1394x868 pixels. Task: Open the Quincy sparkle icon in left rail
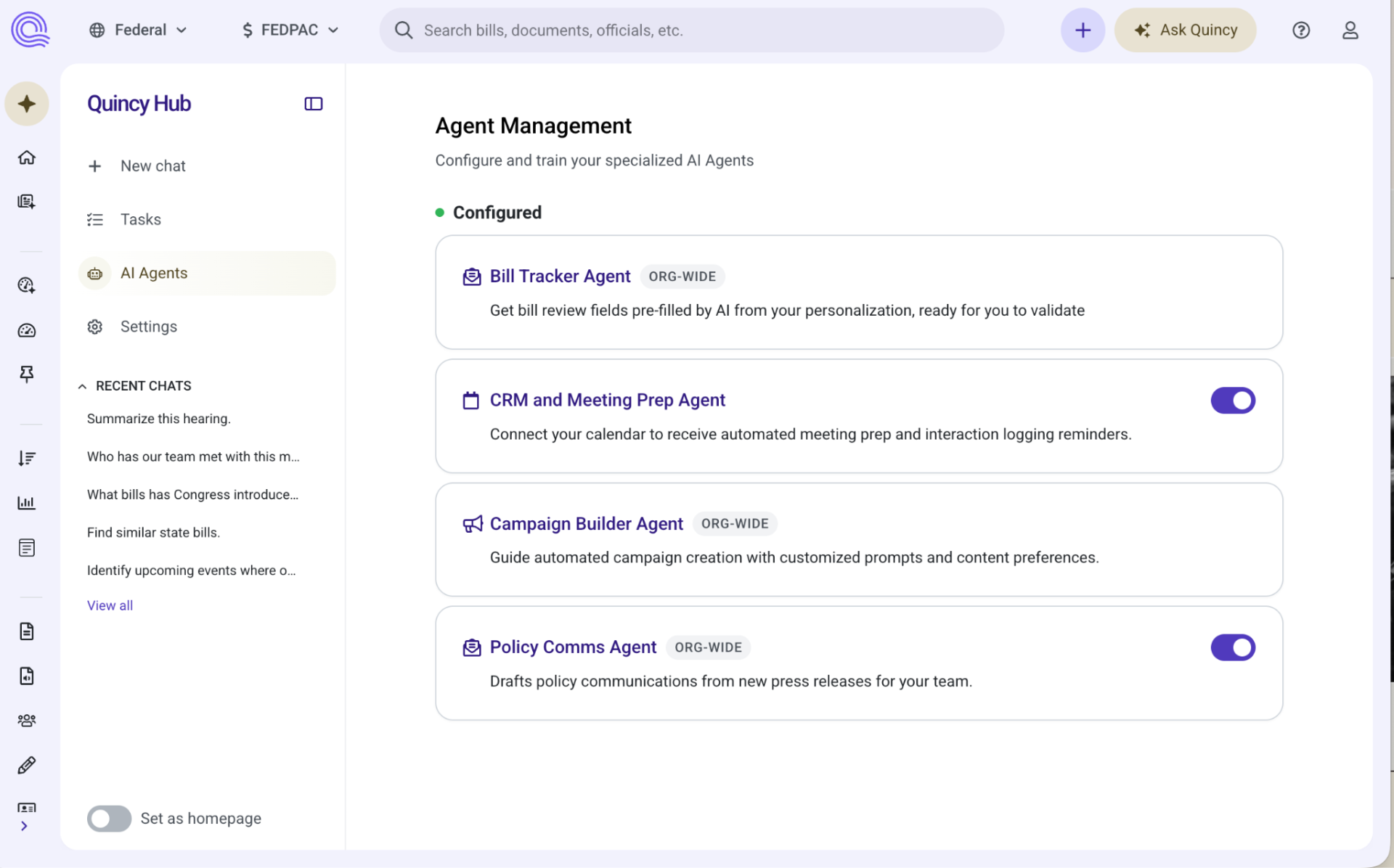click(27, 104)
